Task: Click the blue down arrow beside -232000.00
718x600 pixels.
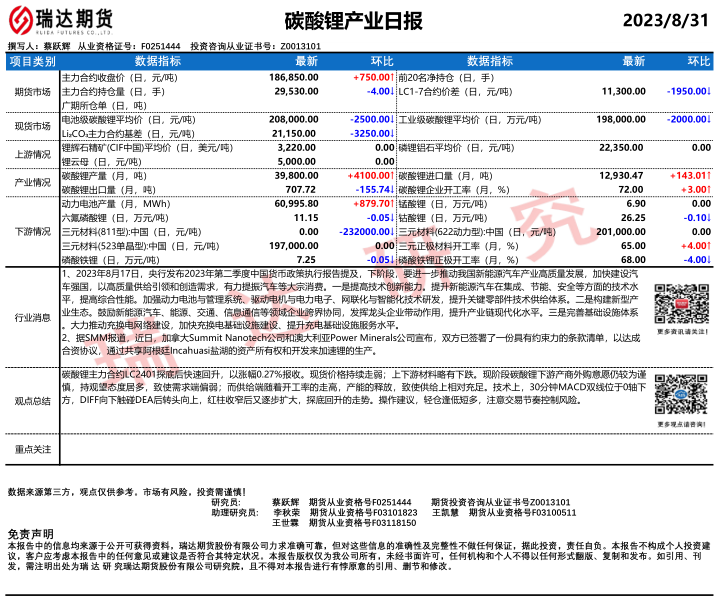Action: click(x=393, y=230)
